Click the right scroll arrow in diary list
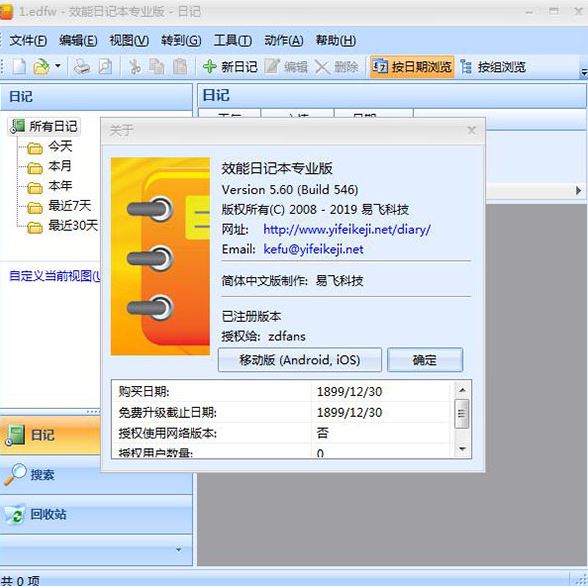The height and width of the screenshot is (586, 588). coord(578,190)
